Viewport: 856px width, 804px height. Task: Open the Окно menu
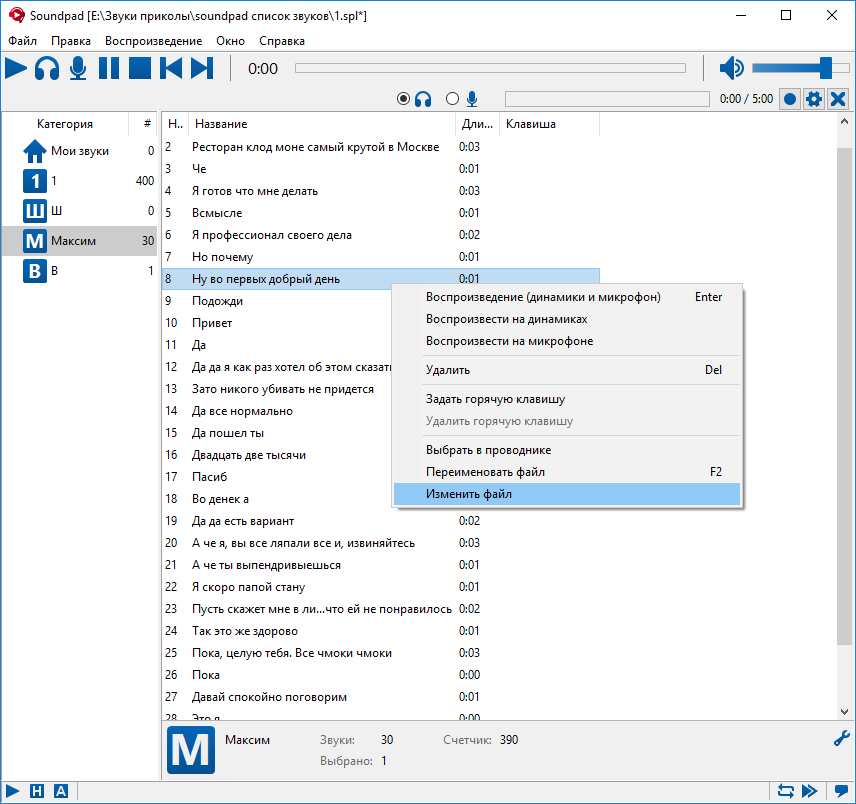point(230,41)
